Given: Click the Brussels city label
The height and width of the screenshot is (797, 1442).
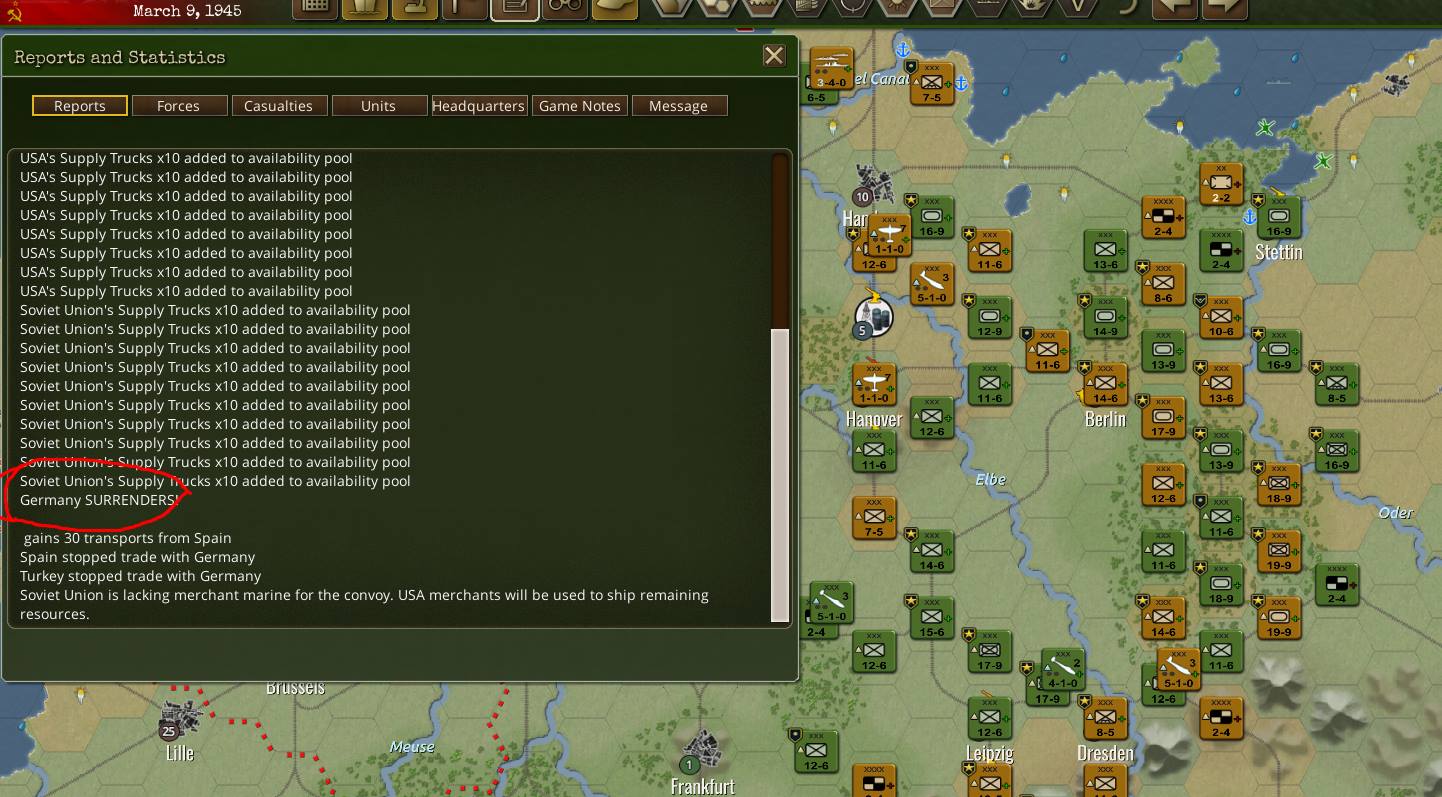Looking at the screenshot, I should click(x=295, y=688).
